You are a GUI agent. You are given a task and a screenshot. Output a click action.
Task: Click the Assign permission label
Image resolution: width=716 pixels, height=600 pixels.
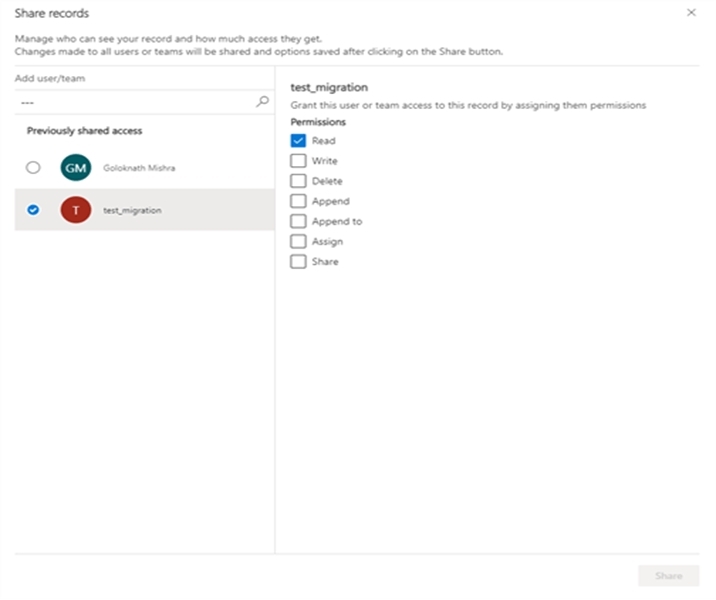(327, 241)
